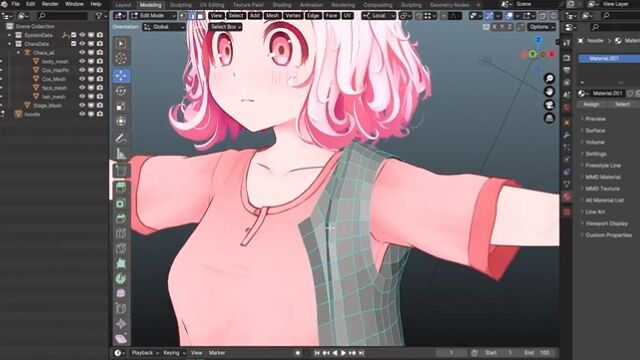Activate the Scale tool

coord(121,106)
